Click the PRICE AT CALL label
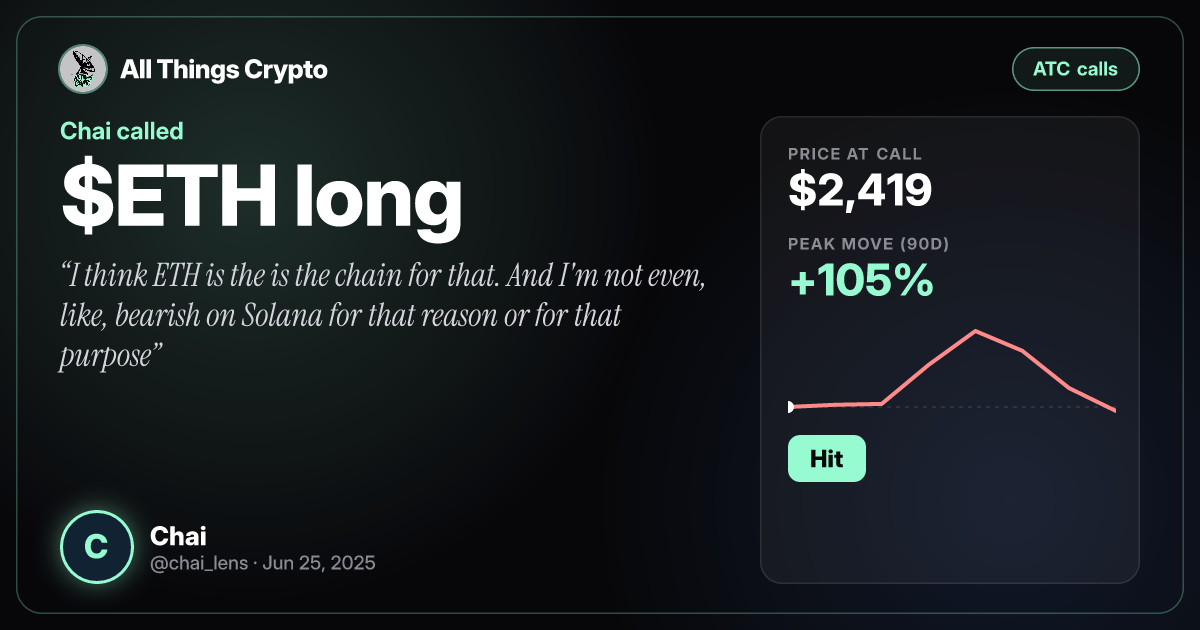 855,154
